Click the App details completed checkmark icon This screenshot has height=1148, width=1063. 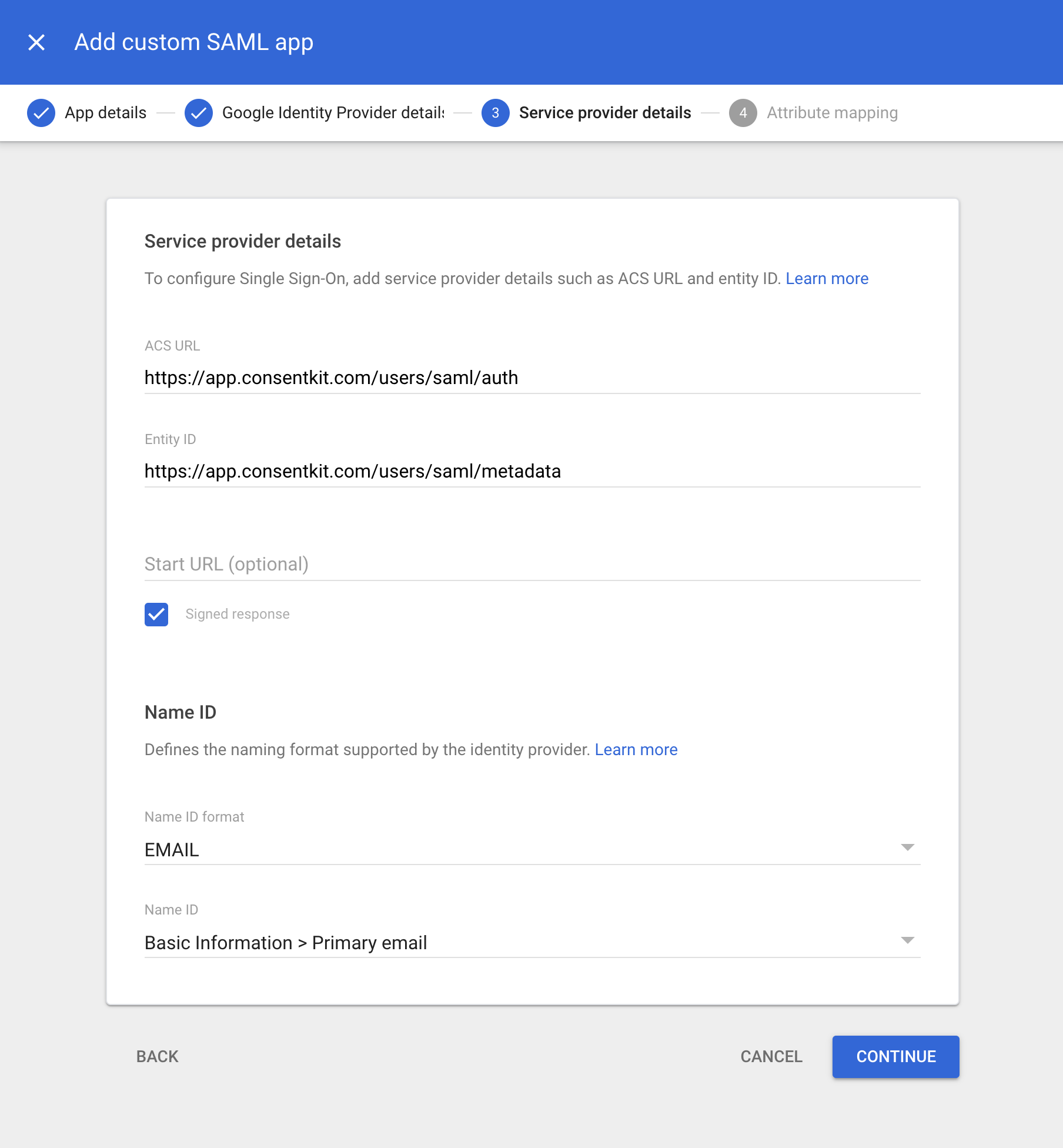coord(41,112)
